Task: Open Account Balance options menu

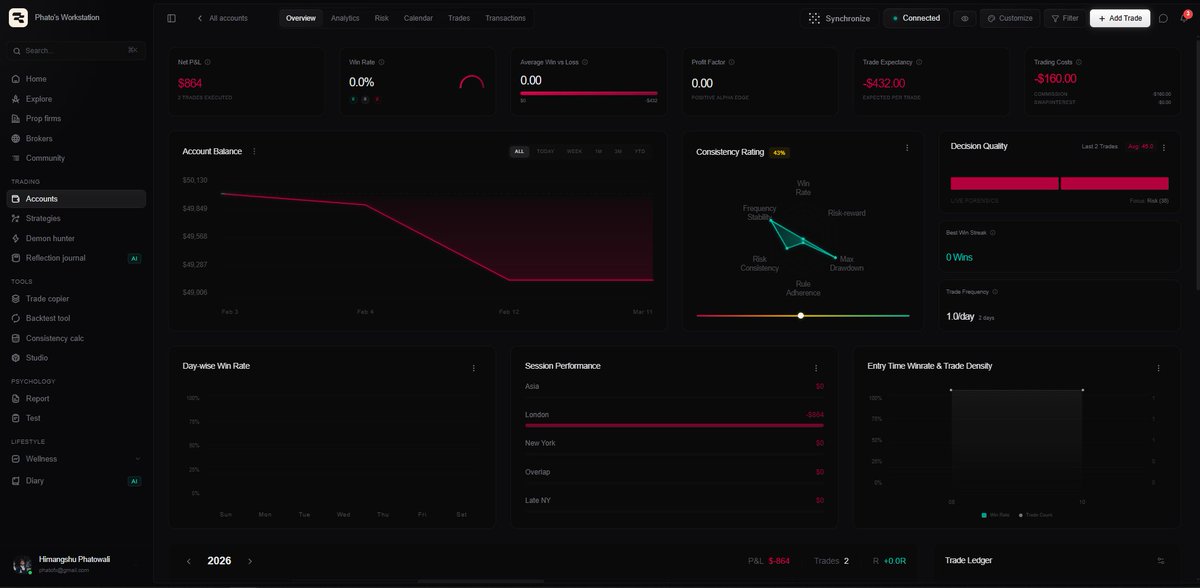Action: tap(254, 151)
